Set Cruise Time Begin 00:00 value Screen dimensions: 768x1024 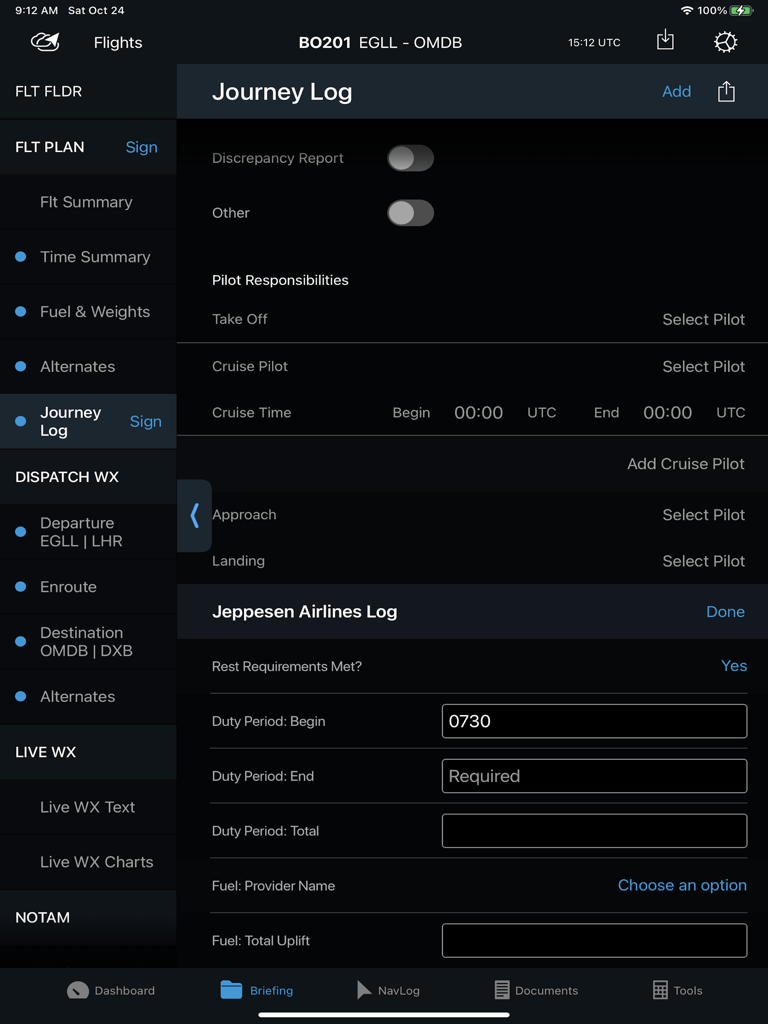tap(479, 413)
